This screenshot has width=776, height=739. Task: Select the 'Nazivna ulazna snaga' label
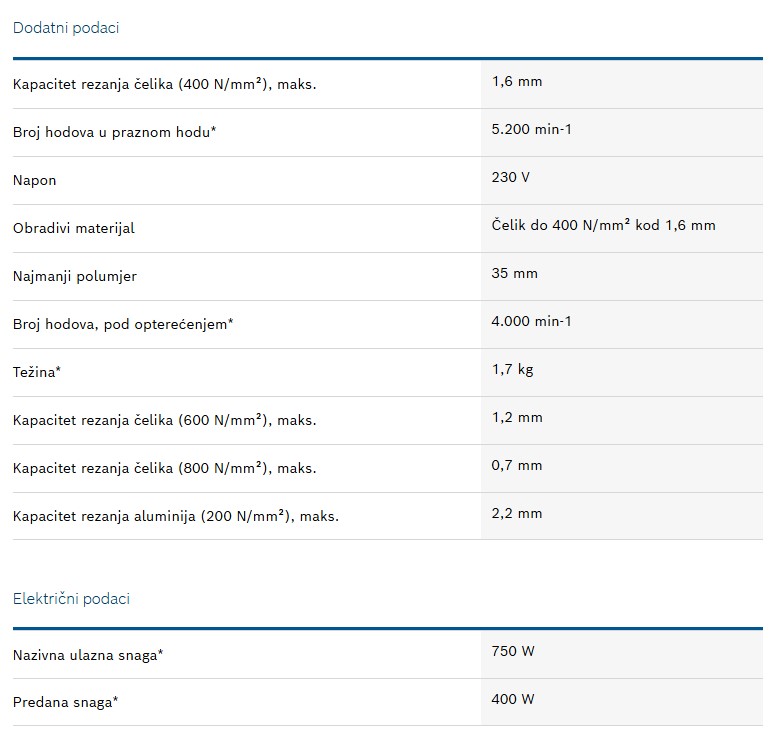88,655
